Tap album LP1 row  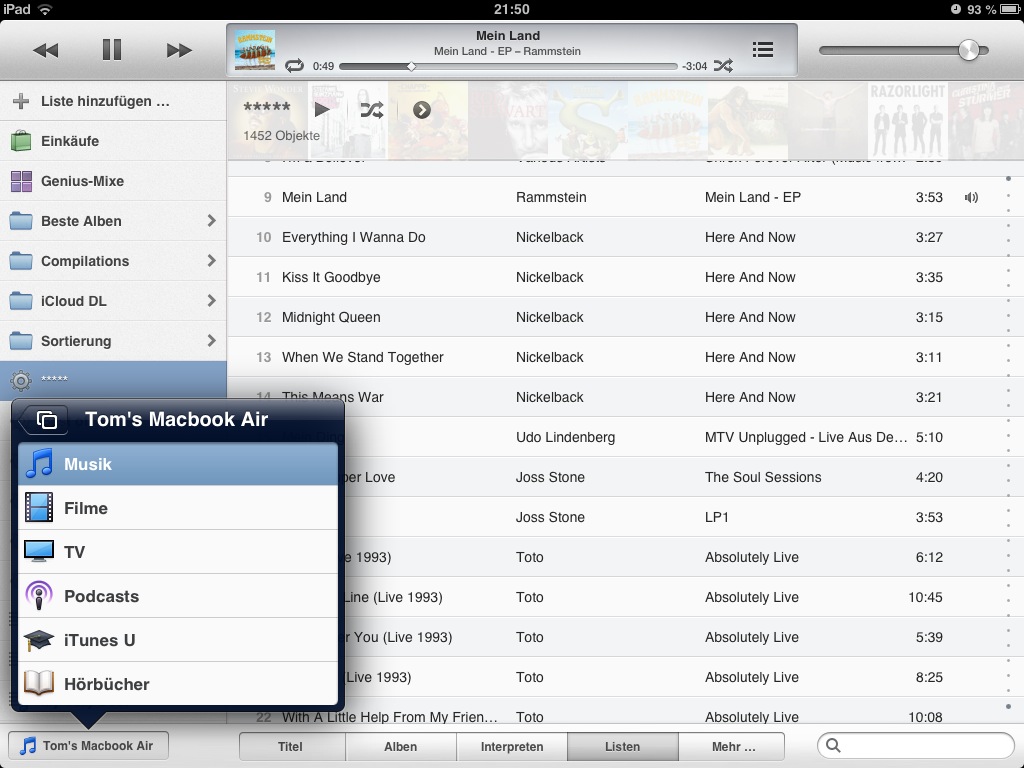click(x=716, y=517)
